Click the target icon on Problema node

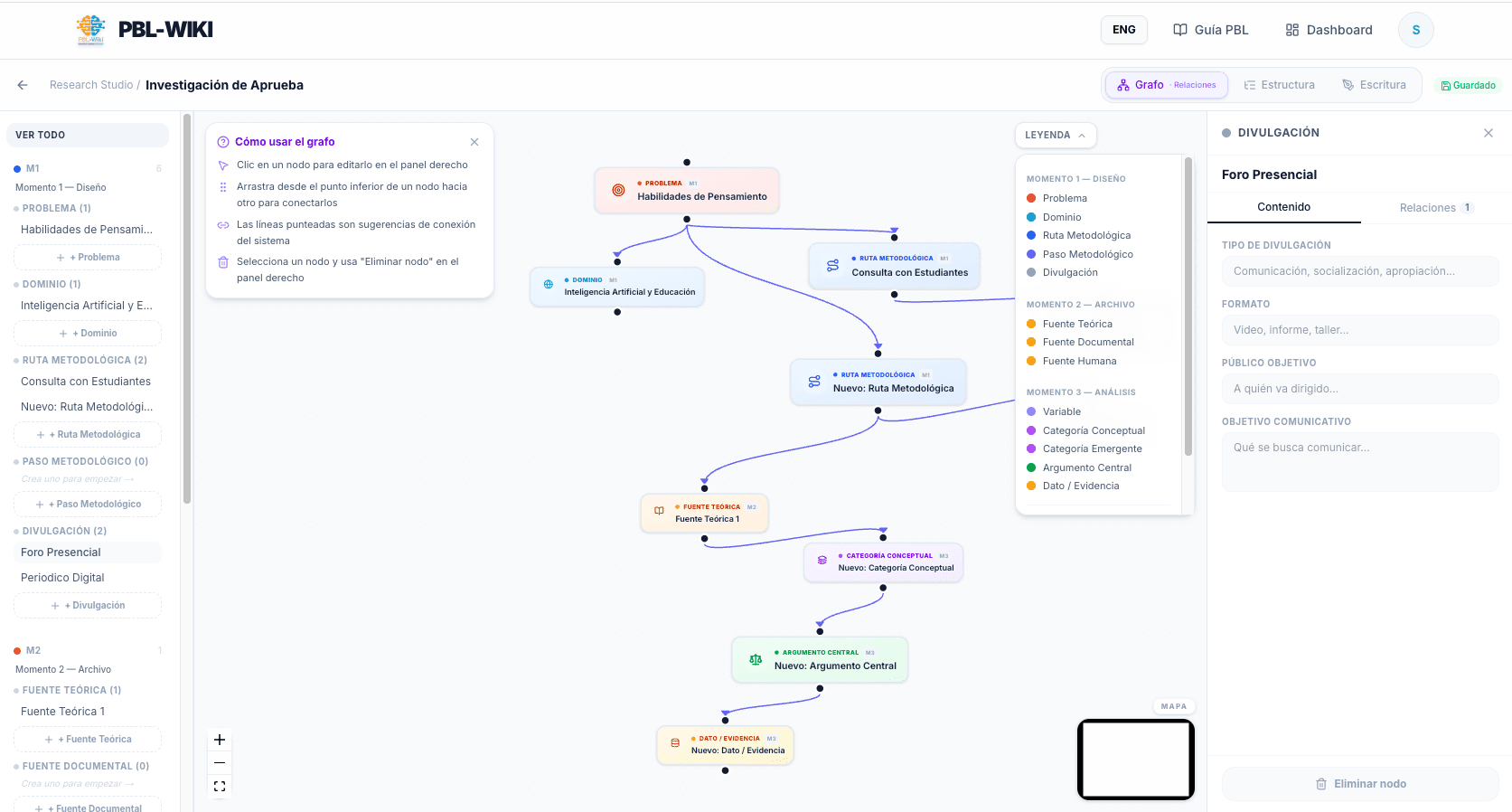[618, 191]
